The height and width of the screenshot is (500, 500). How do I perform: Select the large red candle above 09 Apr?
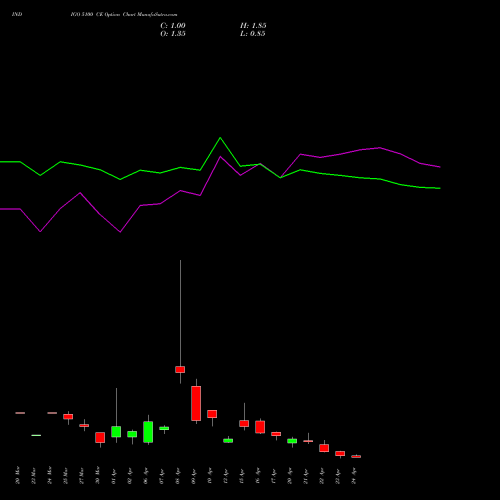tap(196, 403)
